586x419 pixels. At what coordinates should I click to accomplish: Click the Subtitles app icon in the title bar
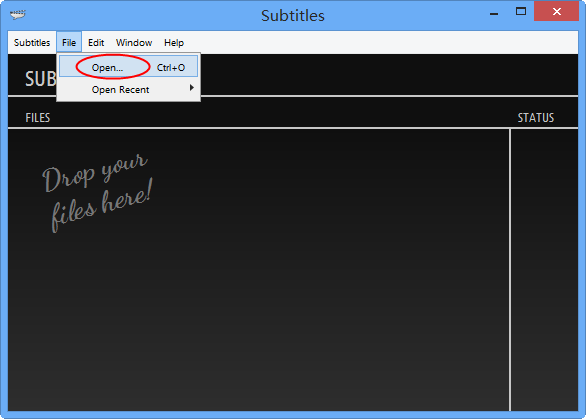18,15
